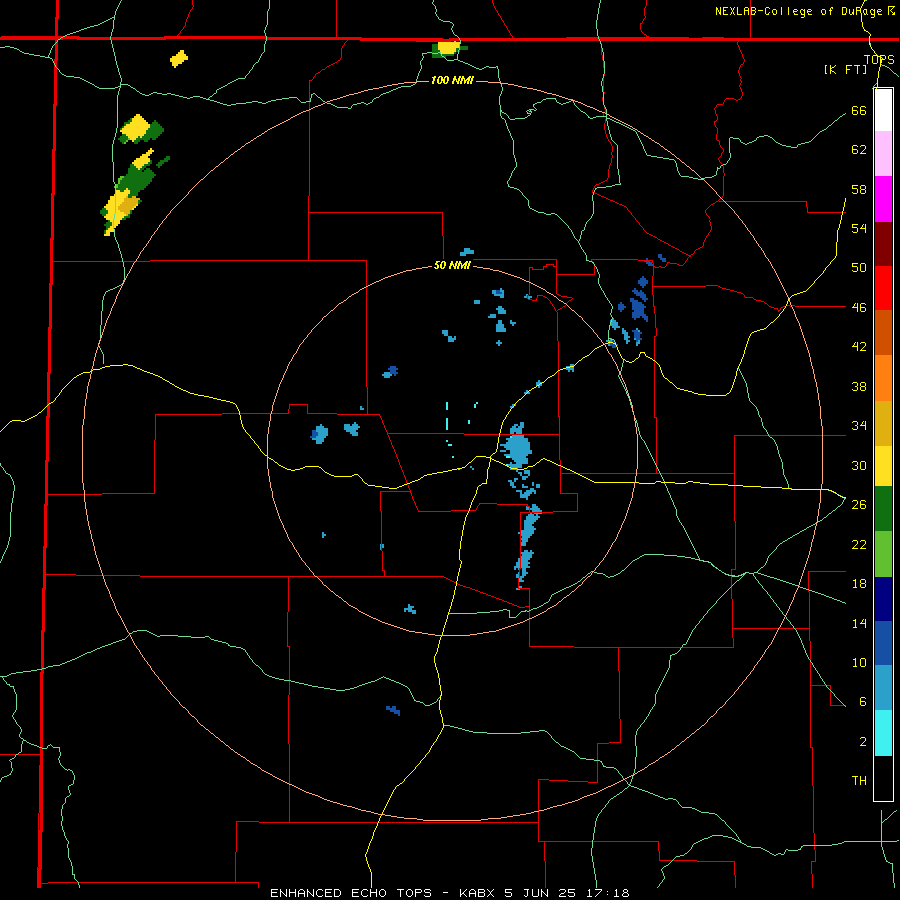The image size is (900, 900).
Task: Click the KABX radar site identifier
Action: coord(478,893)
